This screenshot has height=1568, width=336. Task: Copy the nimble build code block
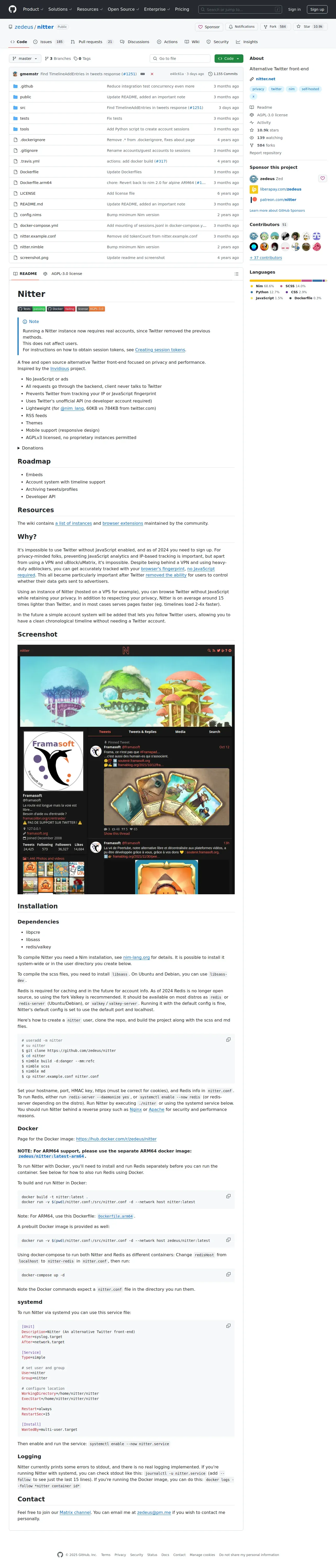(229, 1040)
